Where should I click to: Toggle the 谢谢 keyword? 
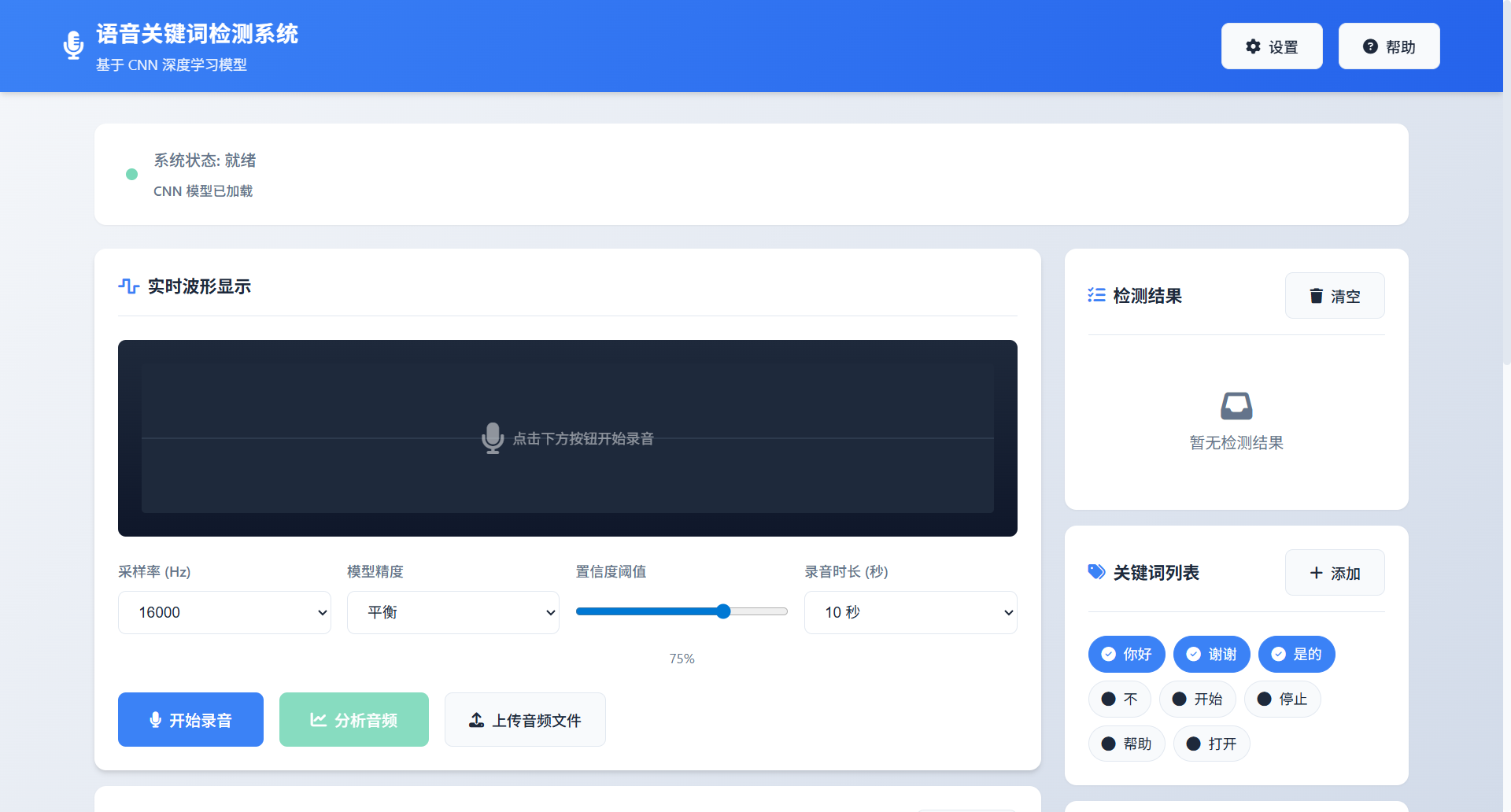click(x=1211, y=654)
